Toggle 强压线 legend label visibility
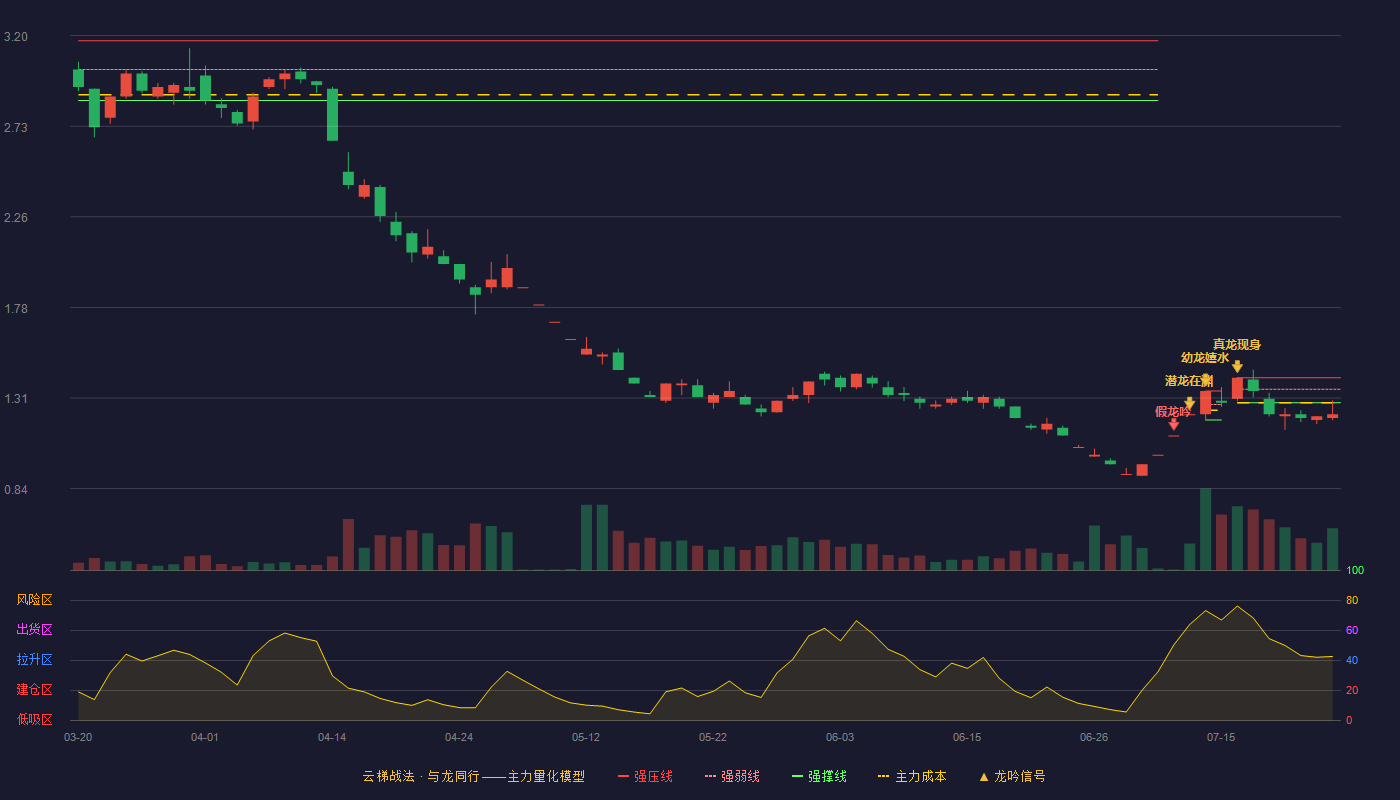 click(x=653, y=776)
